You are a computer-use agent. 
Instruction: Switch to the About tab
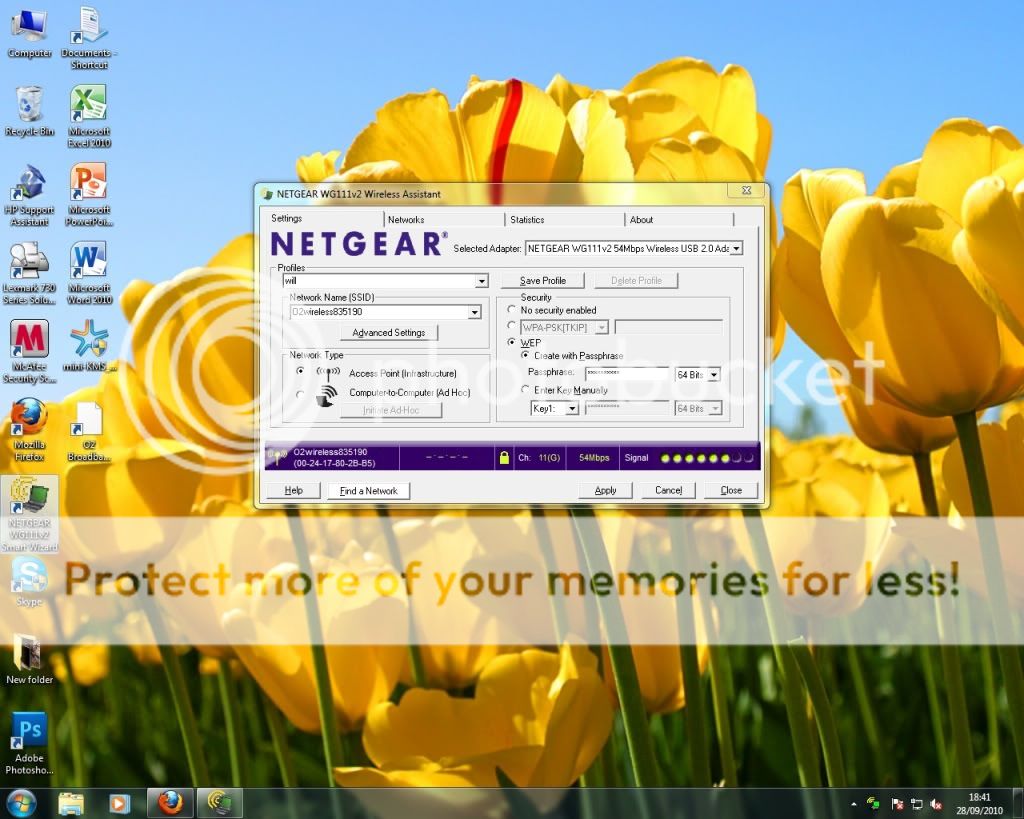tap(641, 219)
